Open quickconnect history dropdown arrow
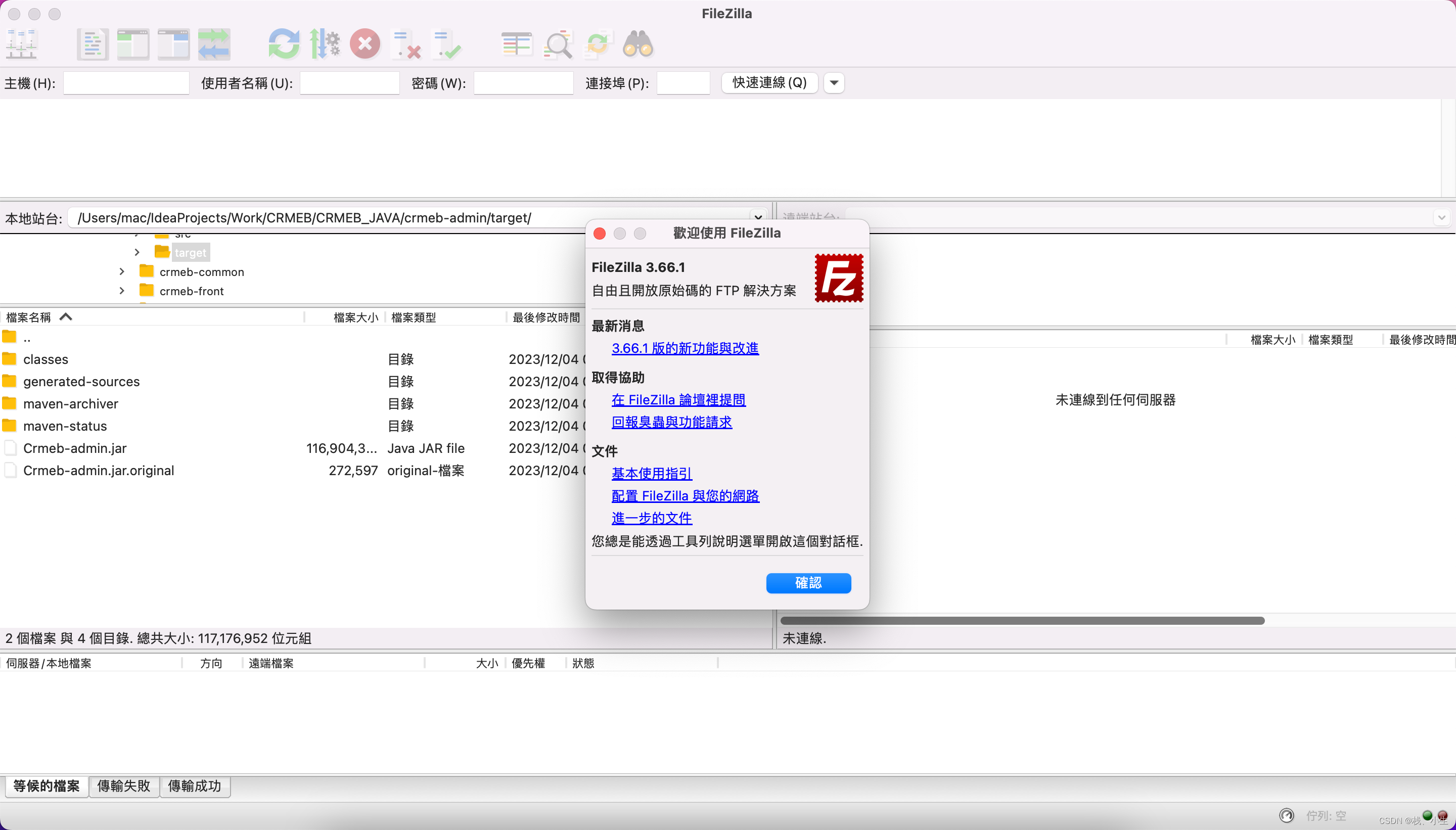This screenshot has height=830, width=1456. [834, 83]
